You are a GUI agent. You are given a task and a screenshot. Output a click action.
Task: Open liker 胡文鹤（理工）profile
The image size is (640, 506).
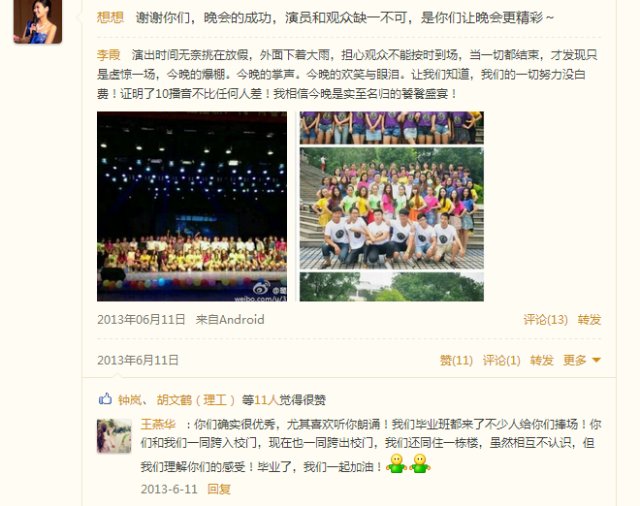coord(196,400)
